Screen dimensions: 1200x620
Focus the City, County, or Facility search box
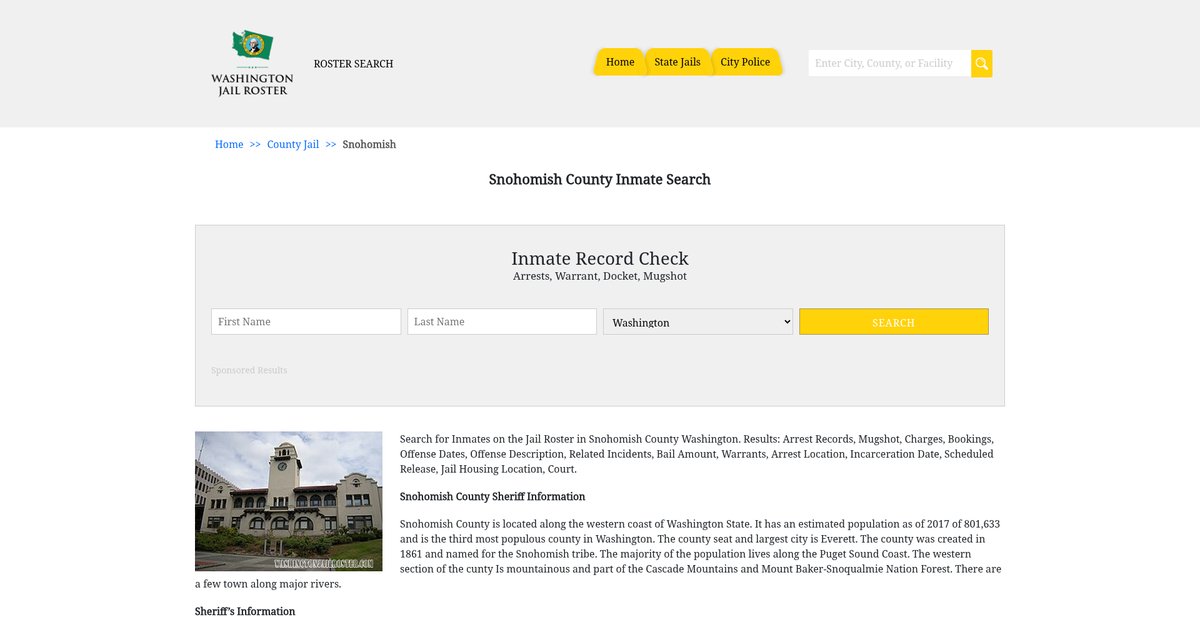tap(888, 63)
